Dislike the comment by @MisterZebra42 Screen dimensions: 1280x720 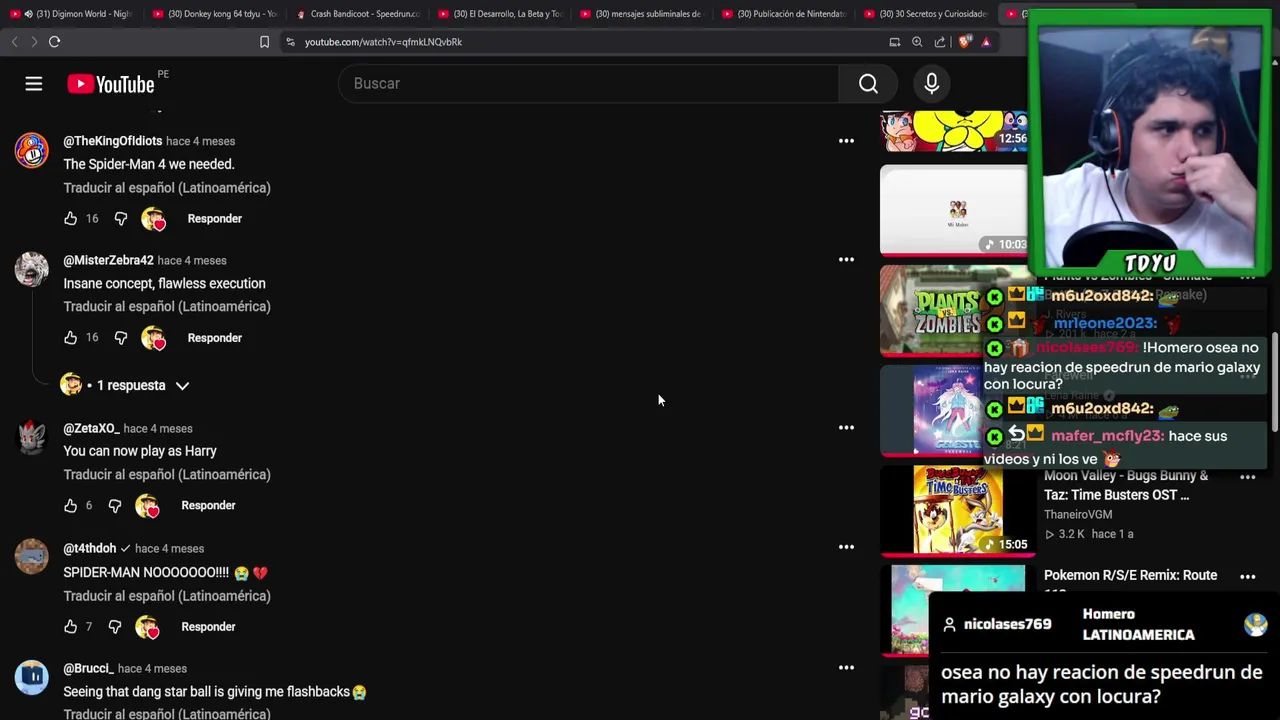[x=121, y=338]
